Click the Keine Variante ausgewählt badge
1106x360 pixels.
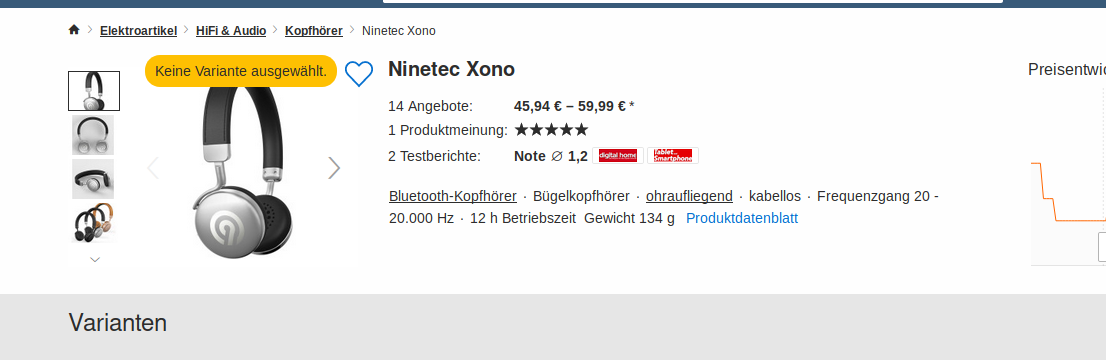click(241, 71)
